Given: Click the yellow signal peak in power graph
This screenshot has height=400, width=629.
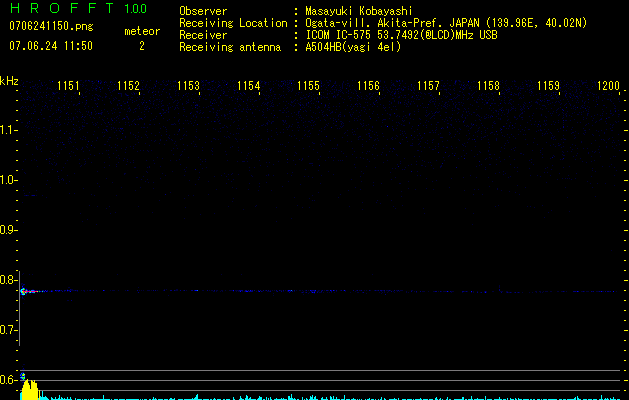Looking at the screenshot, I should [29, 390].
